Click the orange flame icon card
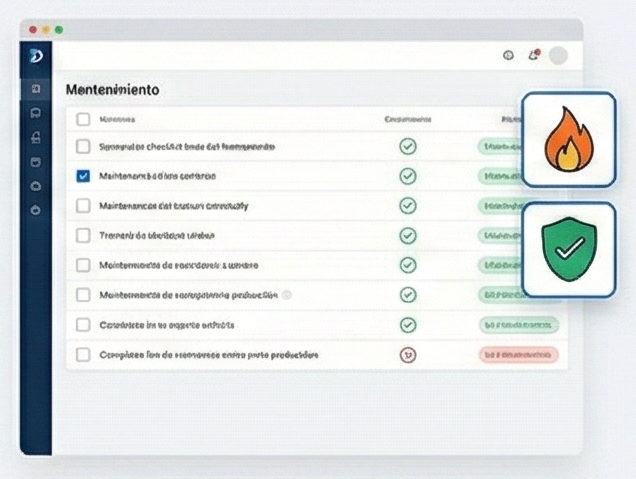 point(568,140)
